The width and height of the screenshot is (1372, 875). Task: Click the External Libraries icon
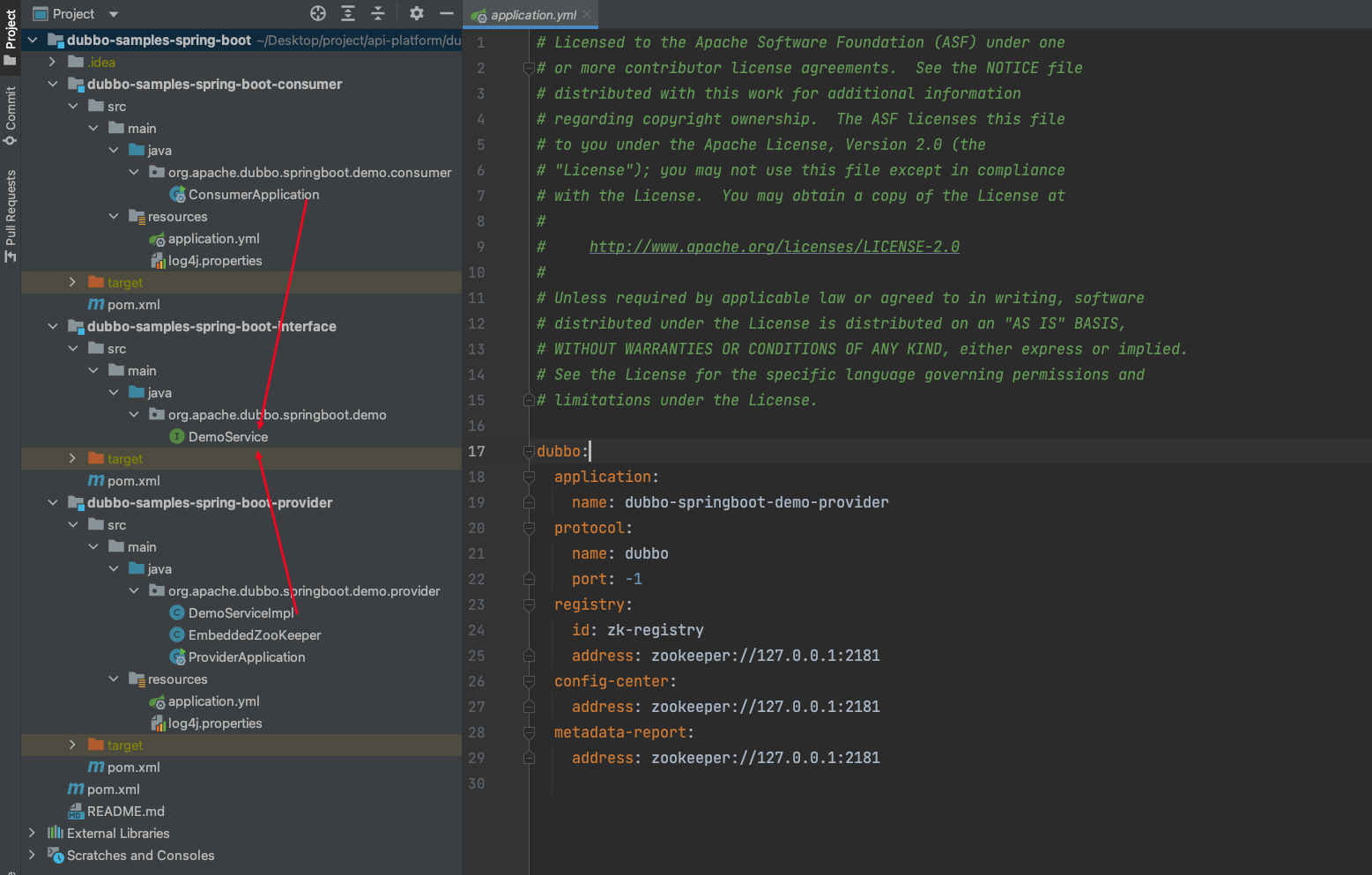tap(56, 833)
